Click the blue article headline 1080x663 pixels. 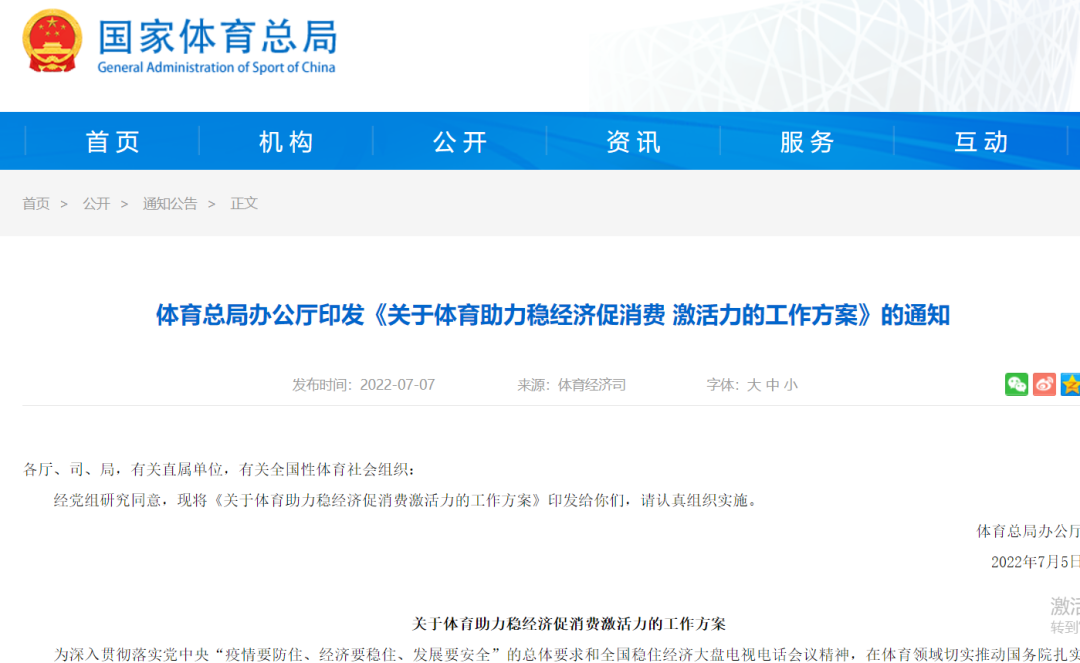[552, 316]
